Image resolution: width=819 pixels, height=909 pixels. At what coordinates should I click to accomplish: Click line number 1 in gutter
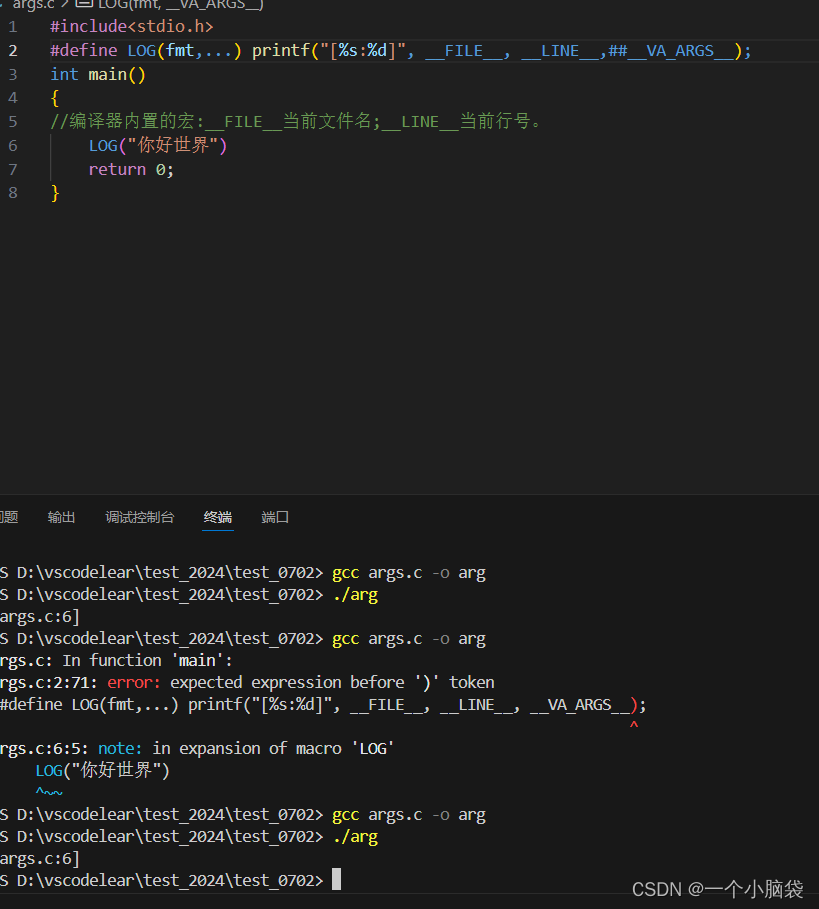pyautogui.click(x=13, y=27)
